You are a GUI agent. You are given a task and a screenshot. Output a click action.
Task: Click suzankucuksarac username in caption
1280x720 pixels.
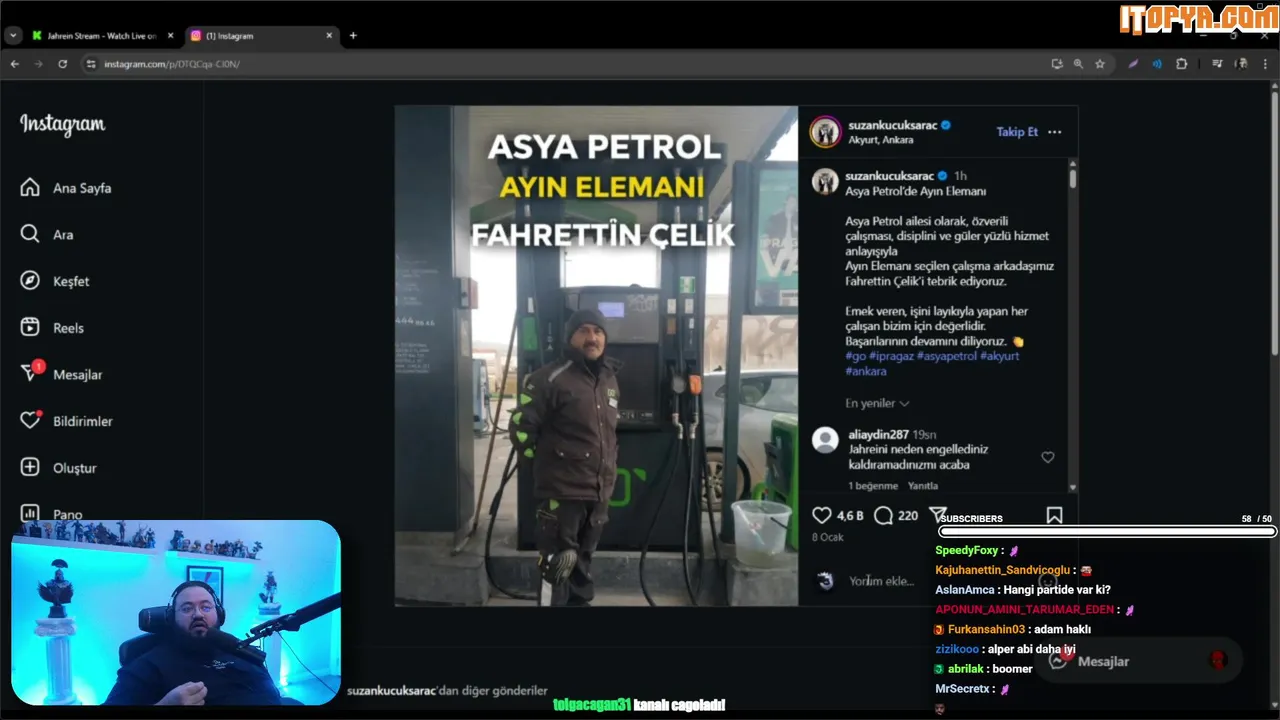tap(889, 176)
